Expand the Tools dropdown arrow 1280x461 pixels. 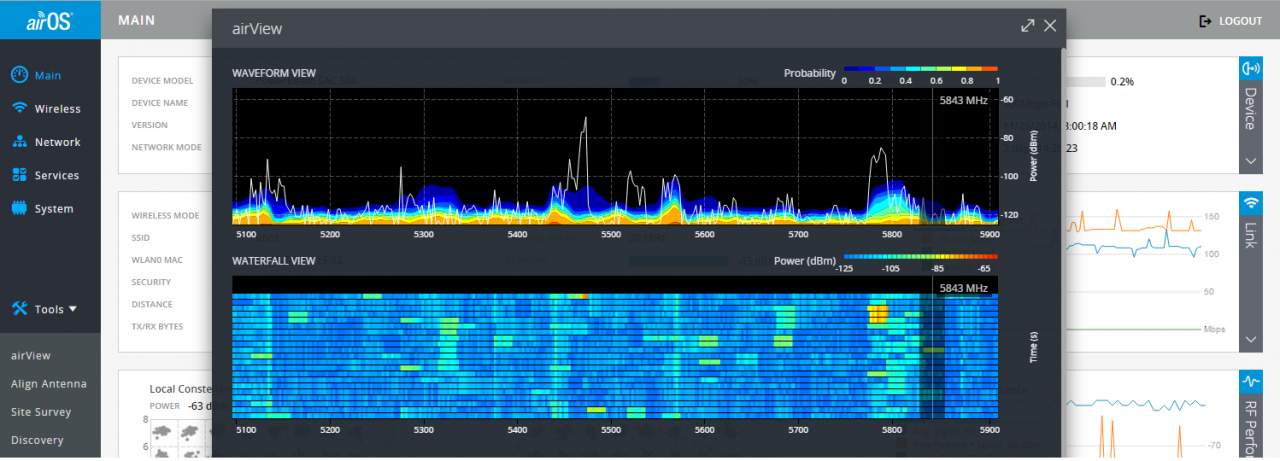pos(73,310)
